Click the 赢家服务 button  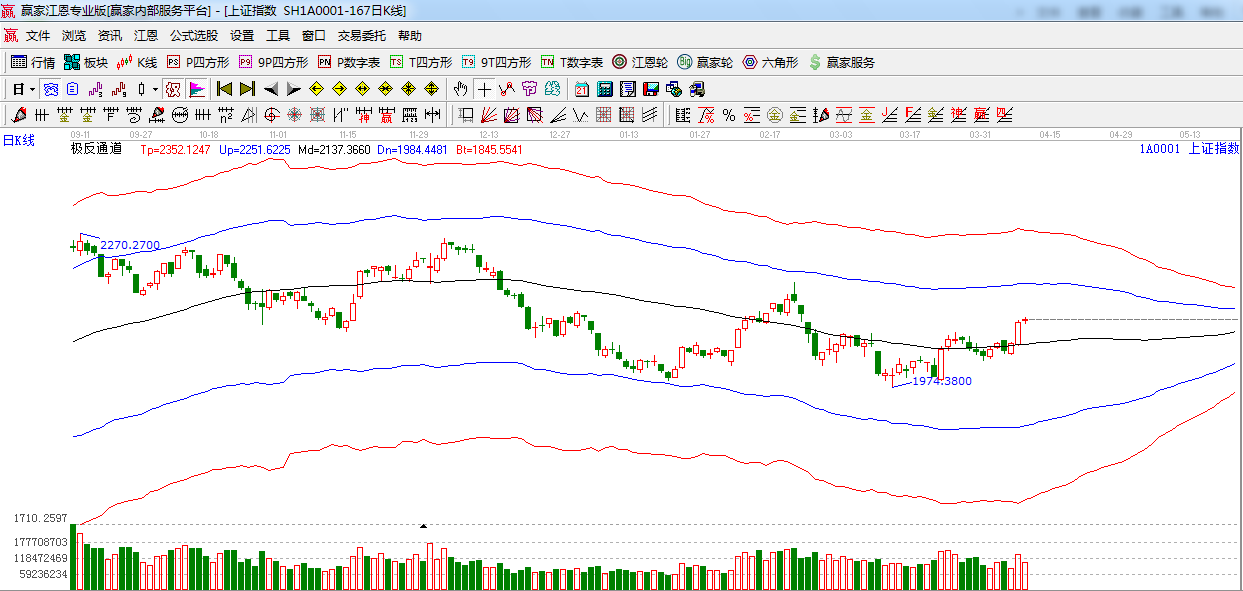tap(841, 62)
